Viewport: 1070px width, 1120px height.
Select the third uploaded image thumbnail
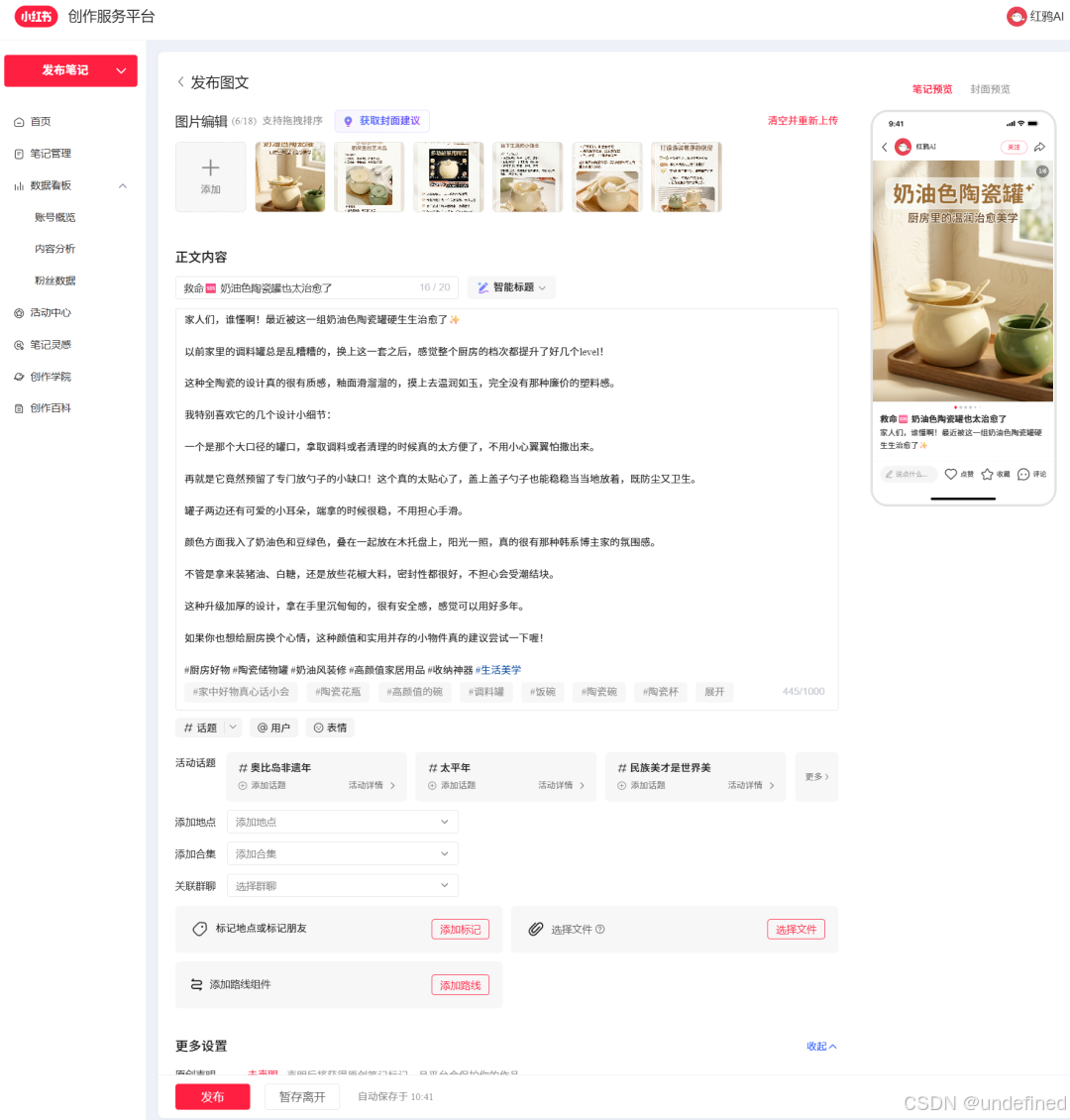448,176
